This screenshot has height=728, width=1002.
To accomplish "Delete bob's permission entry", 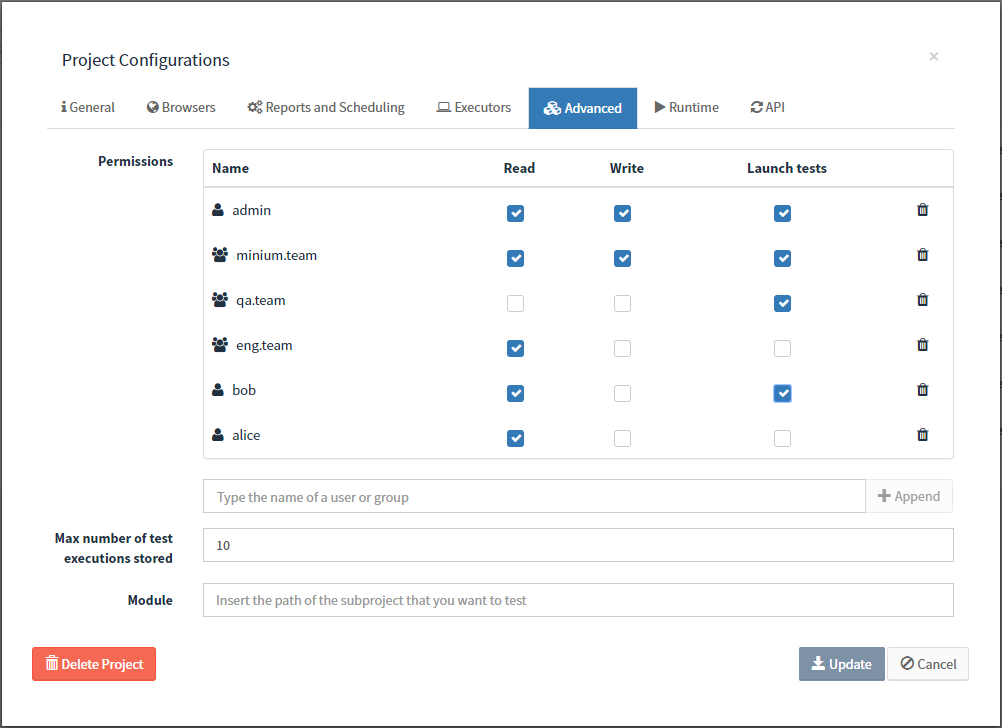I will click(922, 389).
